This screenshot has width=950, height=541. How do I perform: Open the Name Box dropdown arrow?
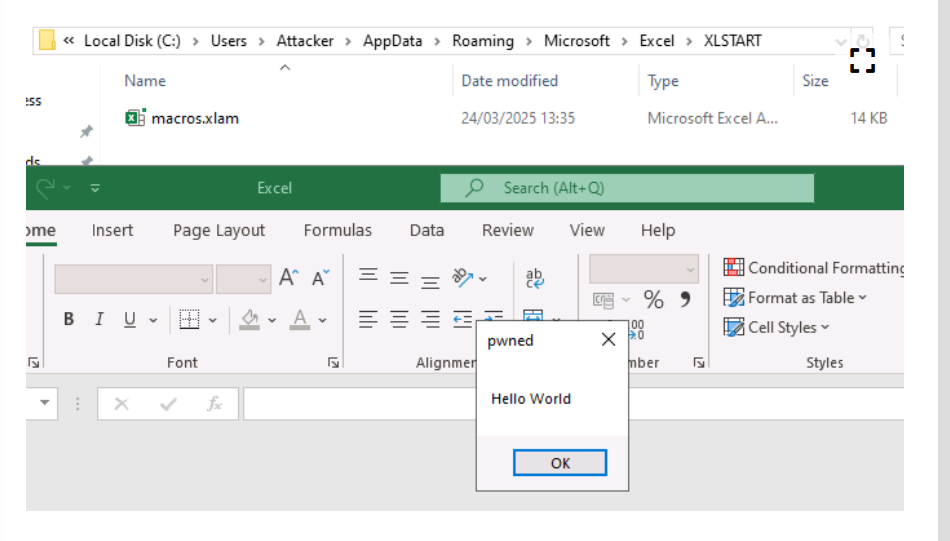[45, 403]
